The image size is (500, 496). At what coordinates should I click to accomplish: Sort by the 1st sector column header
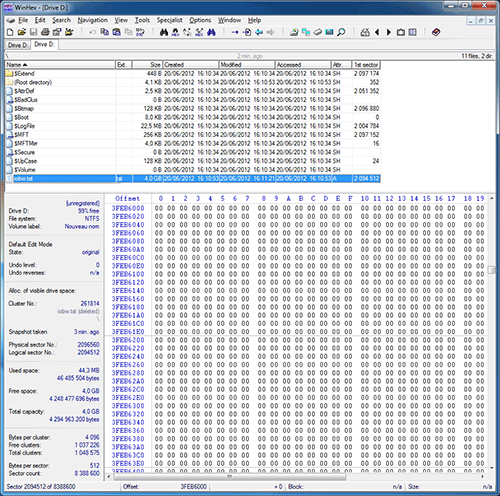[x=366, y=65]
